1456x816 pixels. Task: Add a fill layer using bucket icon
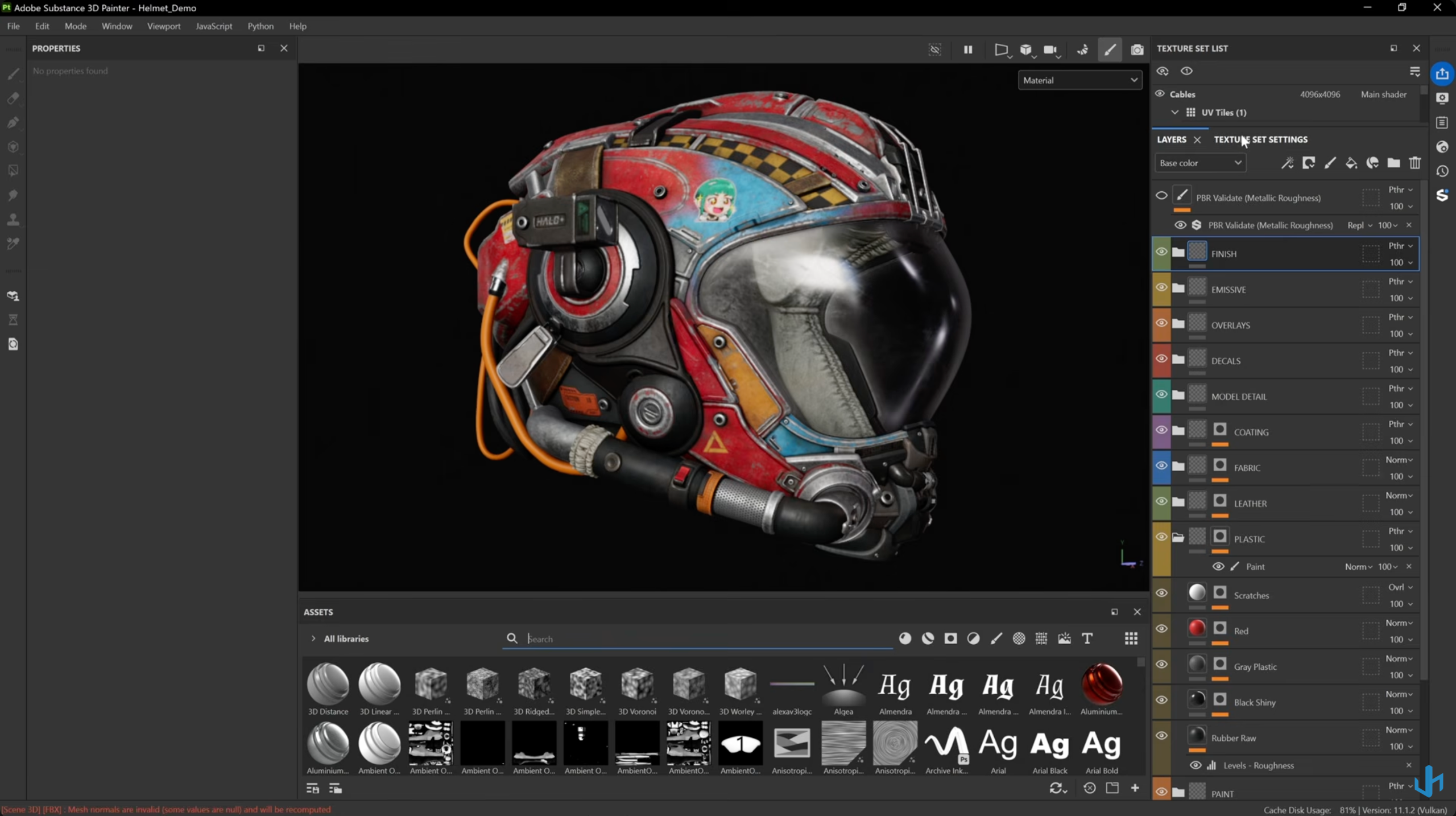(1351, 163)
